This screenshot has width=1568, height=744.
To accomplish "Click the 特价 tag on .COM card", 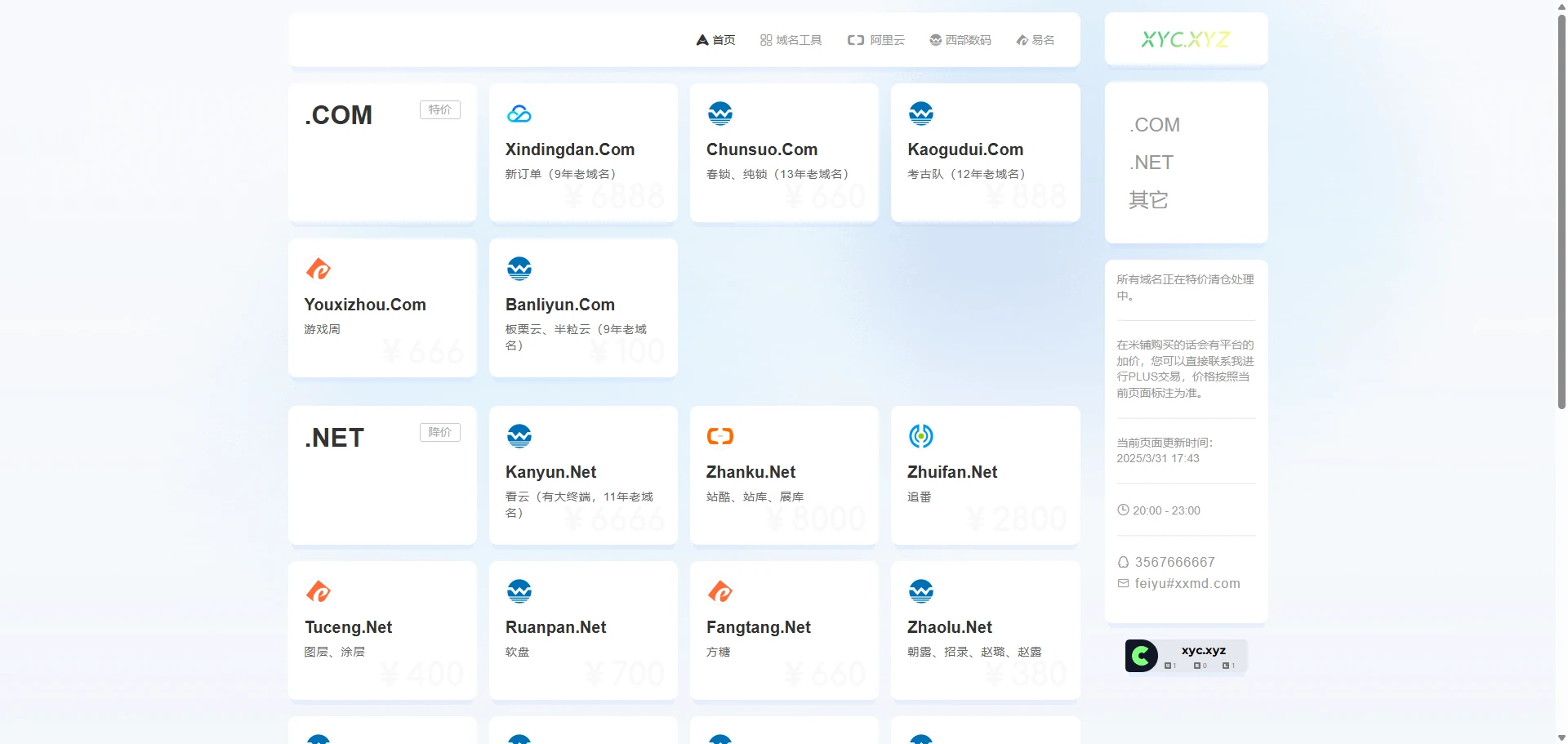I will pos(439,110).
